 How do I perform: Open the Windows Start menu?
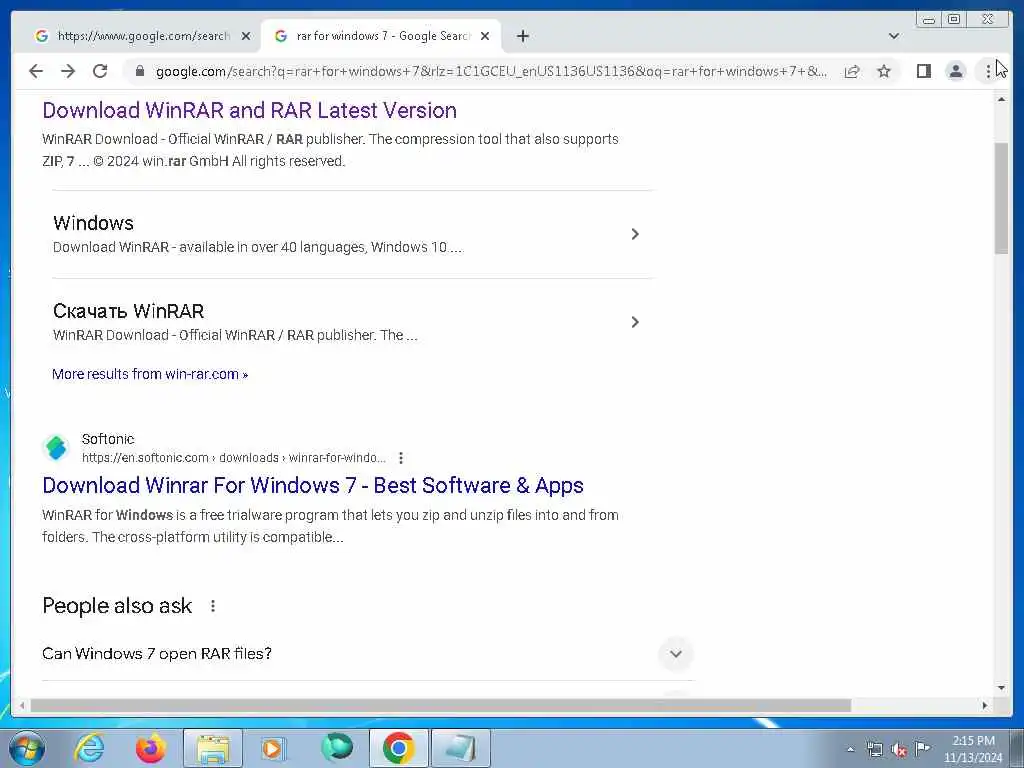coord(27,748)
